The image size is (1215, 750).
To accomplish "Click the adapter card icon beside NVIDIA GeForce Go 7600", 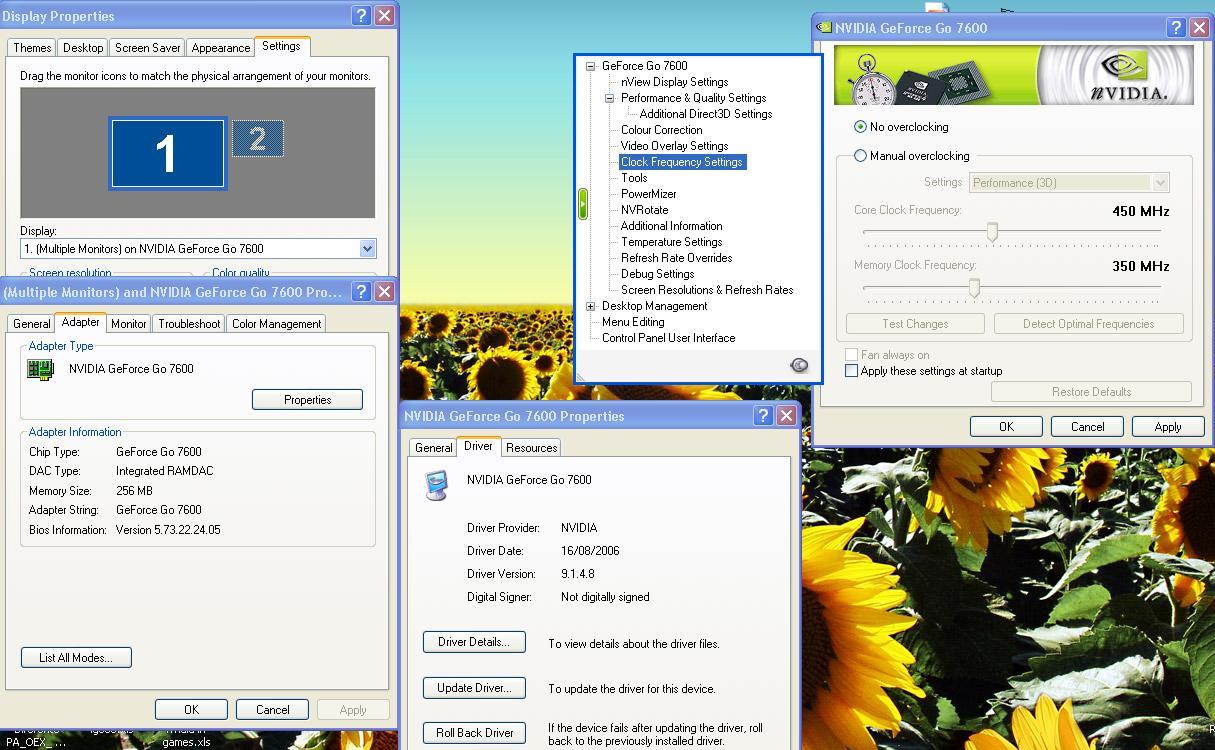I will click(41, 369).
